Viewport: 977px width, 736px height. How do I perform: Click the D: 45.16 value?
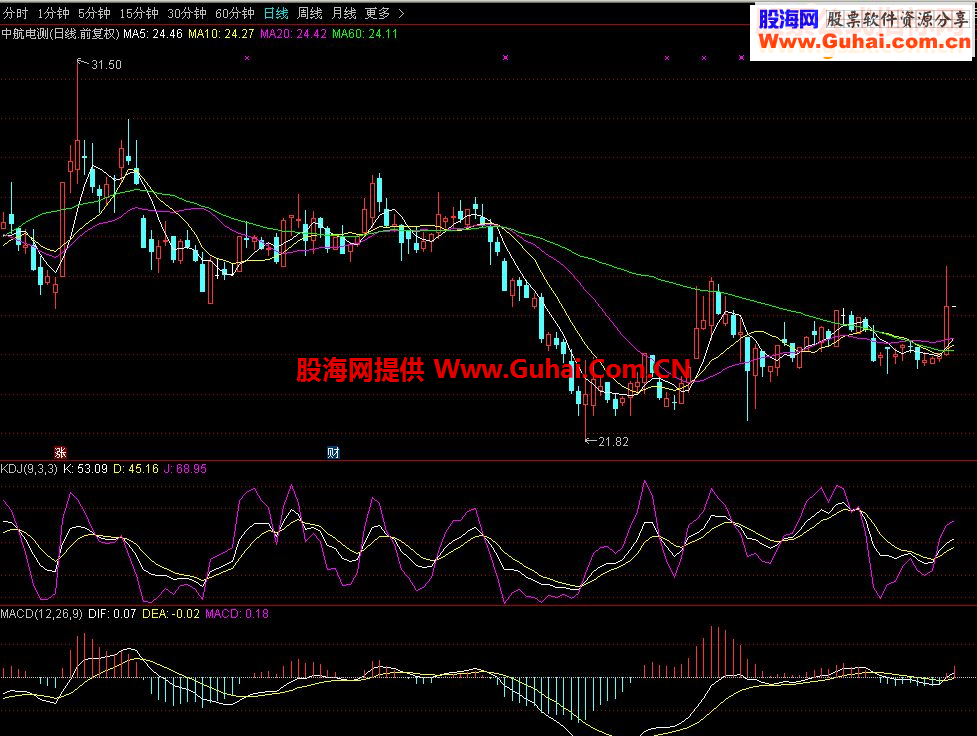pos(136,469)
